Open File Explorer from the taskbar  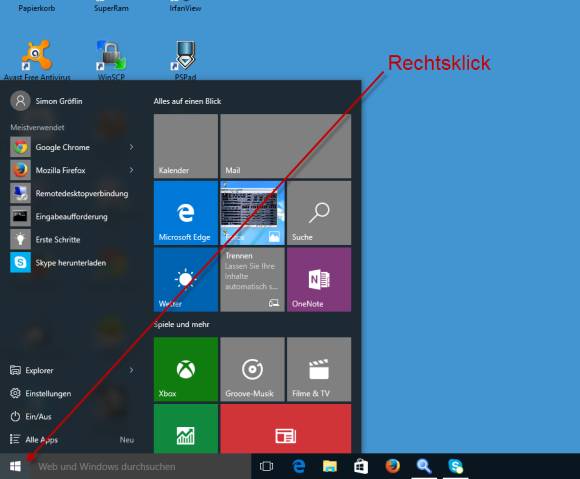[x=330, y=466]
